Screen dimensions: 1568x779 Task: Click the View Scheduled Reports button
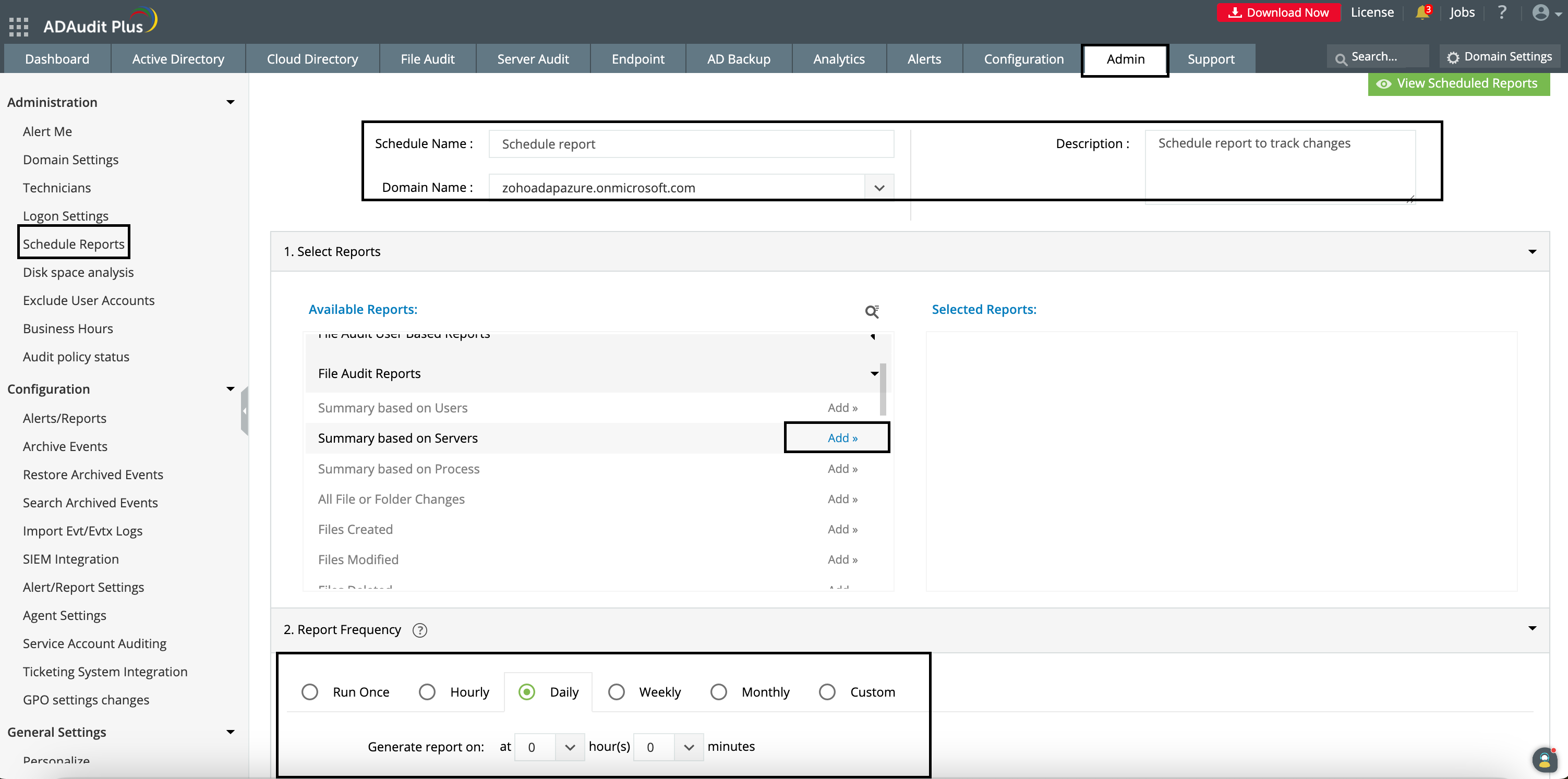click(x=1458, y=83)
